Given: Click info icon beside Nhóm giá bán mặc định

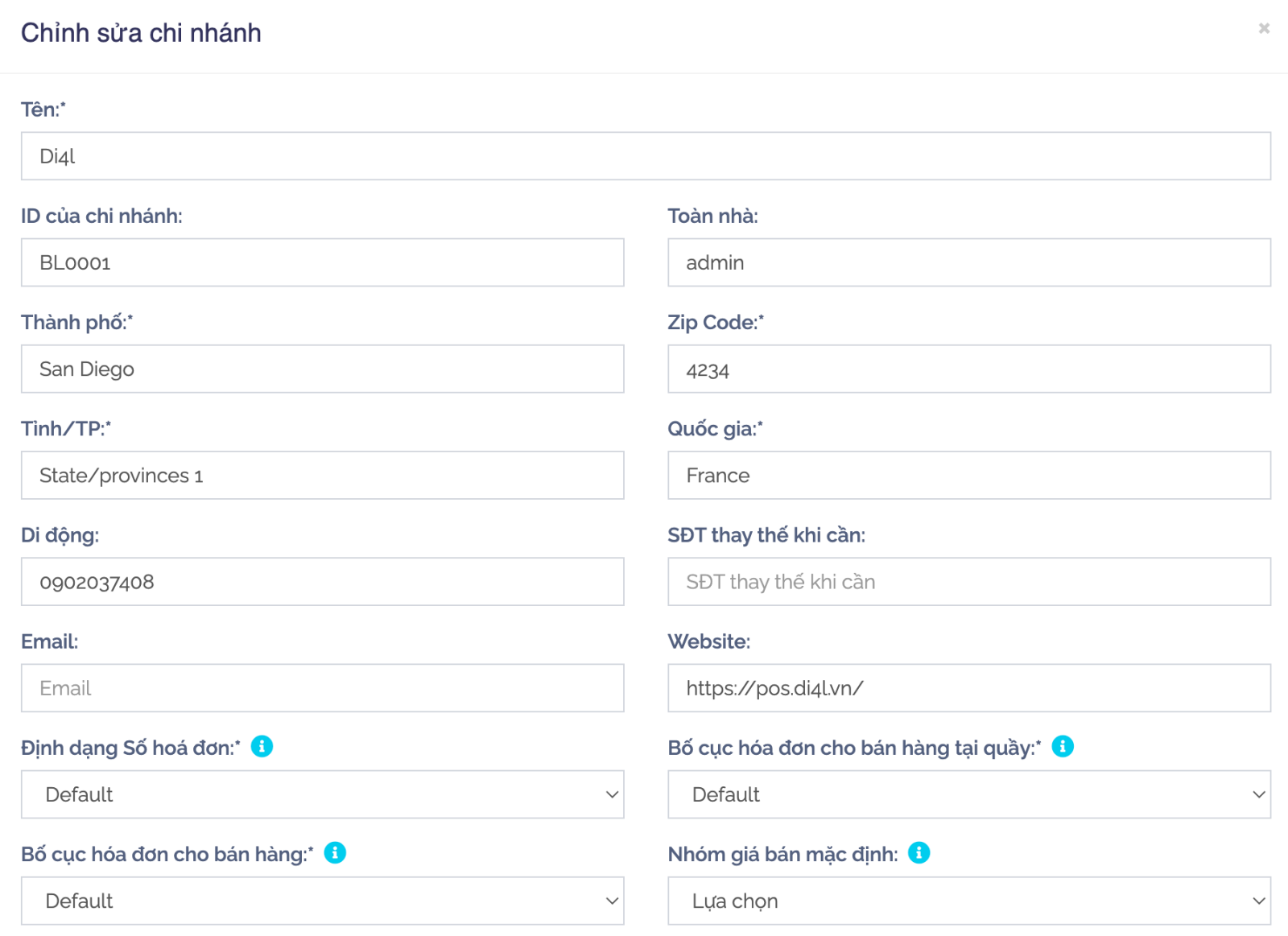Looking at the screenshot, I should (919, 853).
